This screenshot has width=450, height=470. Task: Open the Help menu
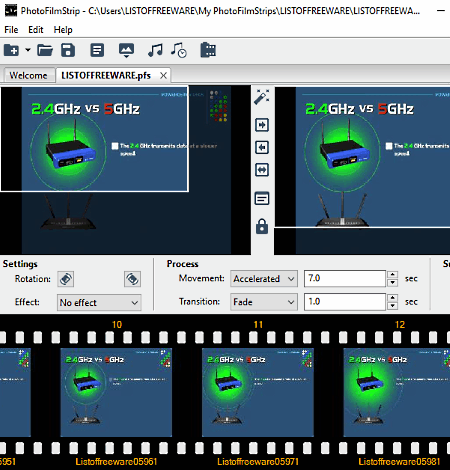63,30
